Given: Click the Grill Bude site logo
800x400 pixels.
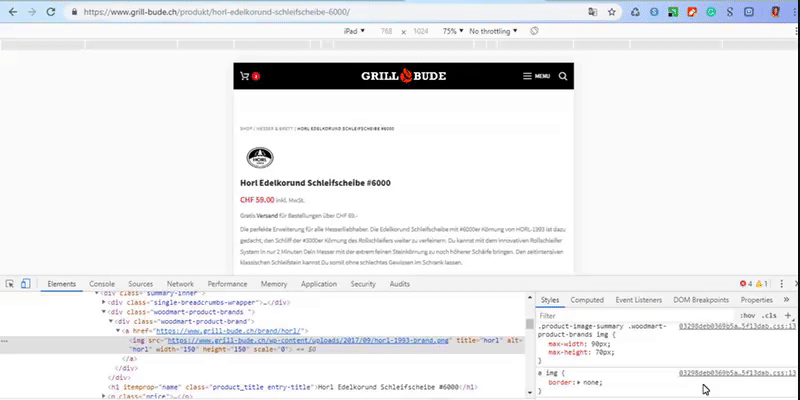Looking at the screenshot, I should (404, 76).
